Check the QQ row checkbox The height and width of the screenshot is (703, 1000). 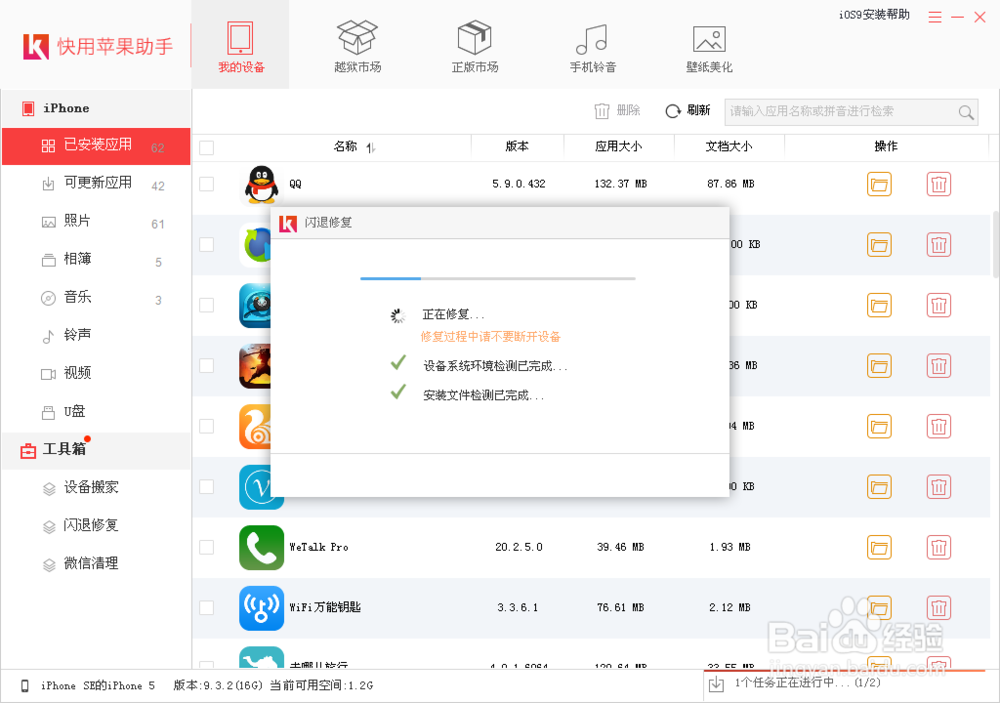coord(206,184)
